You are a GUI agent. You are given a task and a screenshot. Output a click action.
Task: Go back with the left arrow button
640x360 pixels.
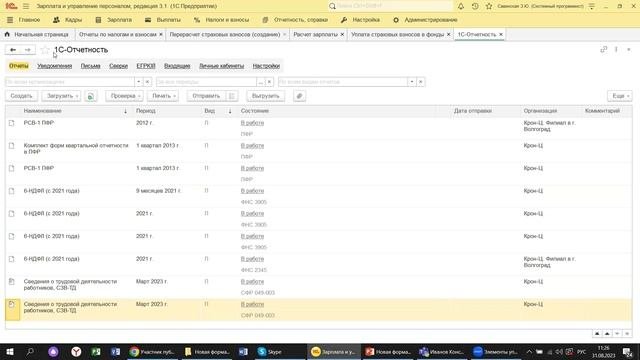[x=13, y=50]
